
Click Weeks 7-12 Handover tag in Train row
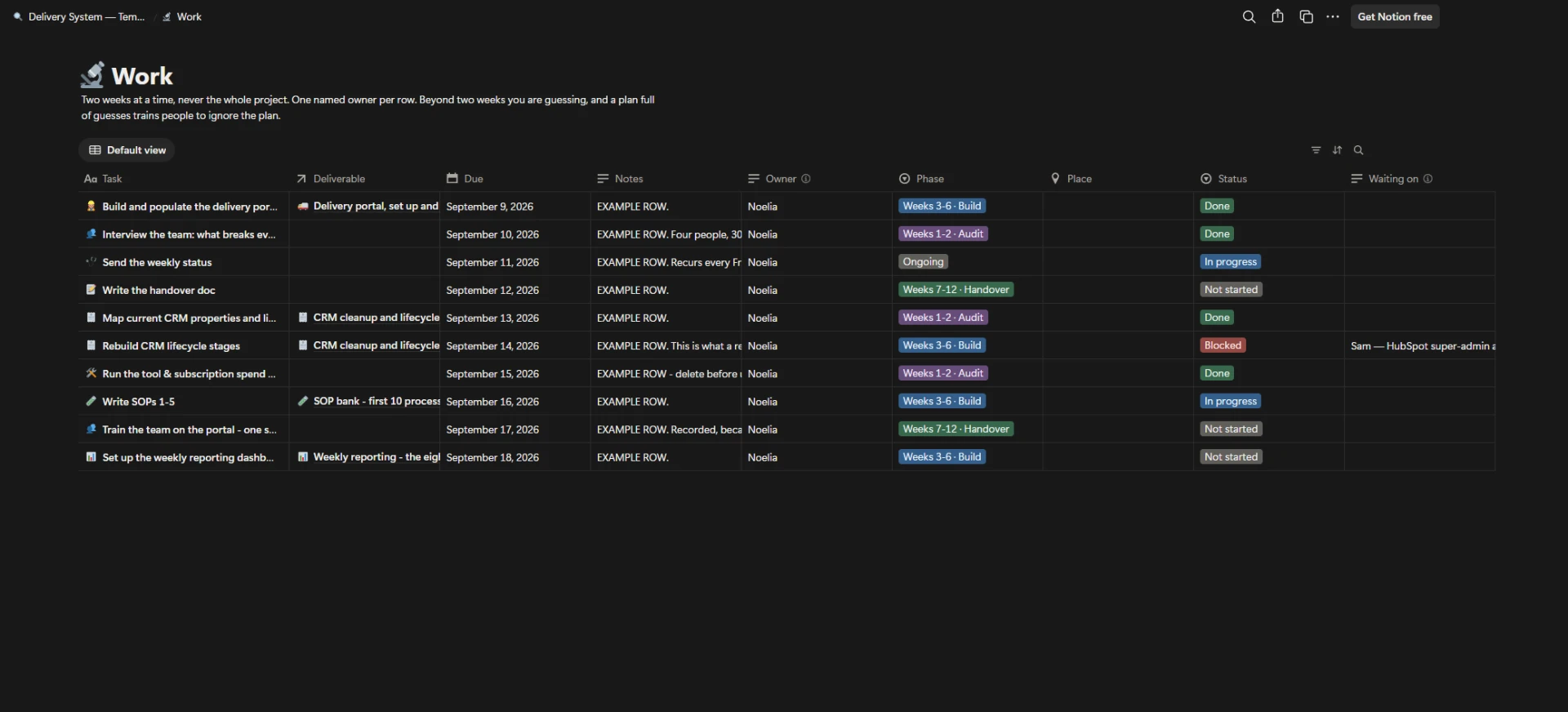pos(955,429)
